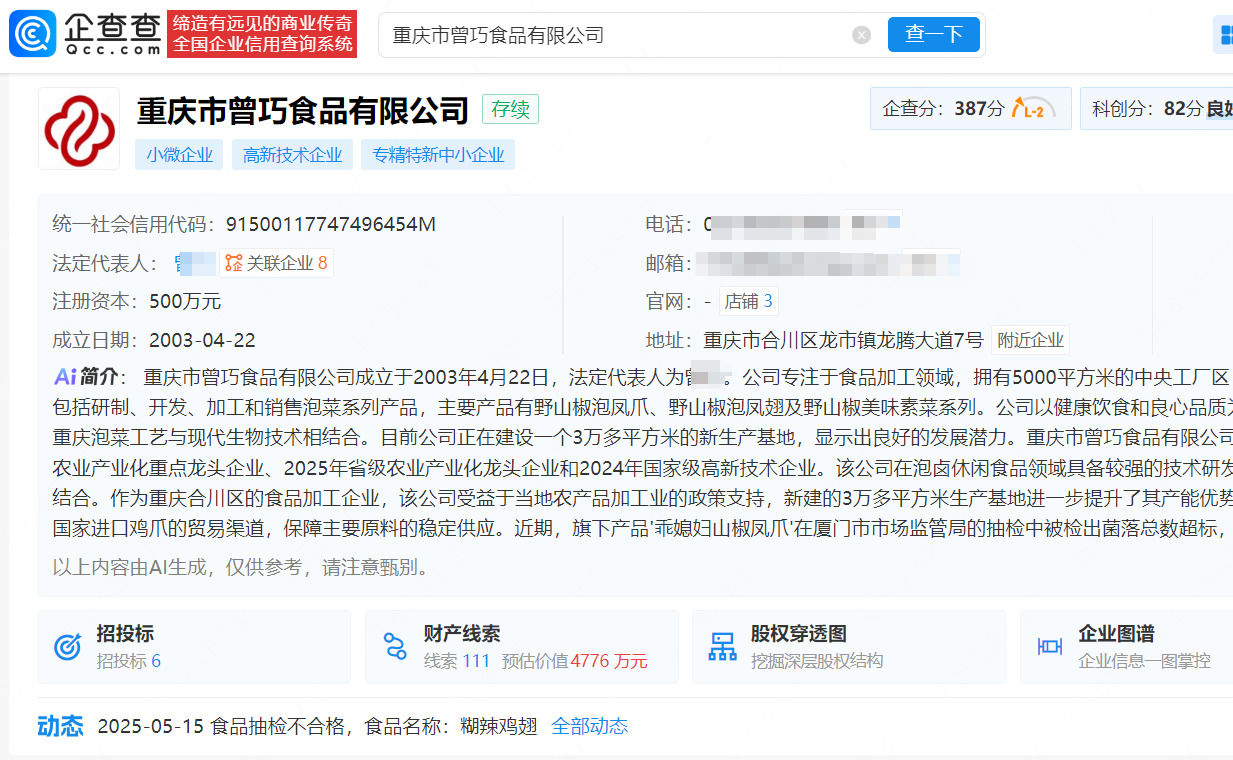The image size is (1233, 760).
Task: Click the 股权穿透图 hierarchy icon
Action: click(x=722, y=647)
